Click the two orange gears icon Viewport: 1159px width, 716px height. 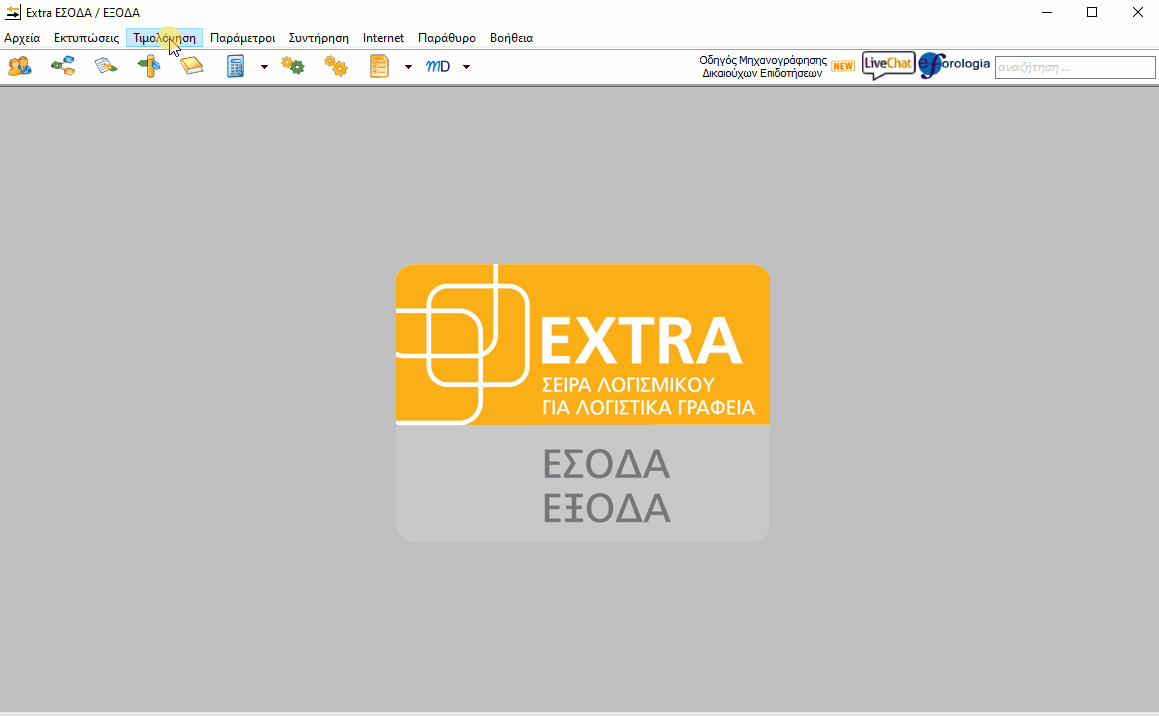tap(336, 67)
